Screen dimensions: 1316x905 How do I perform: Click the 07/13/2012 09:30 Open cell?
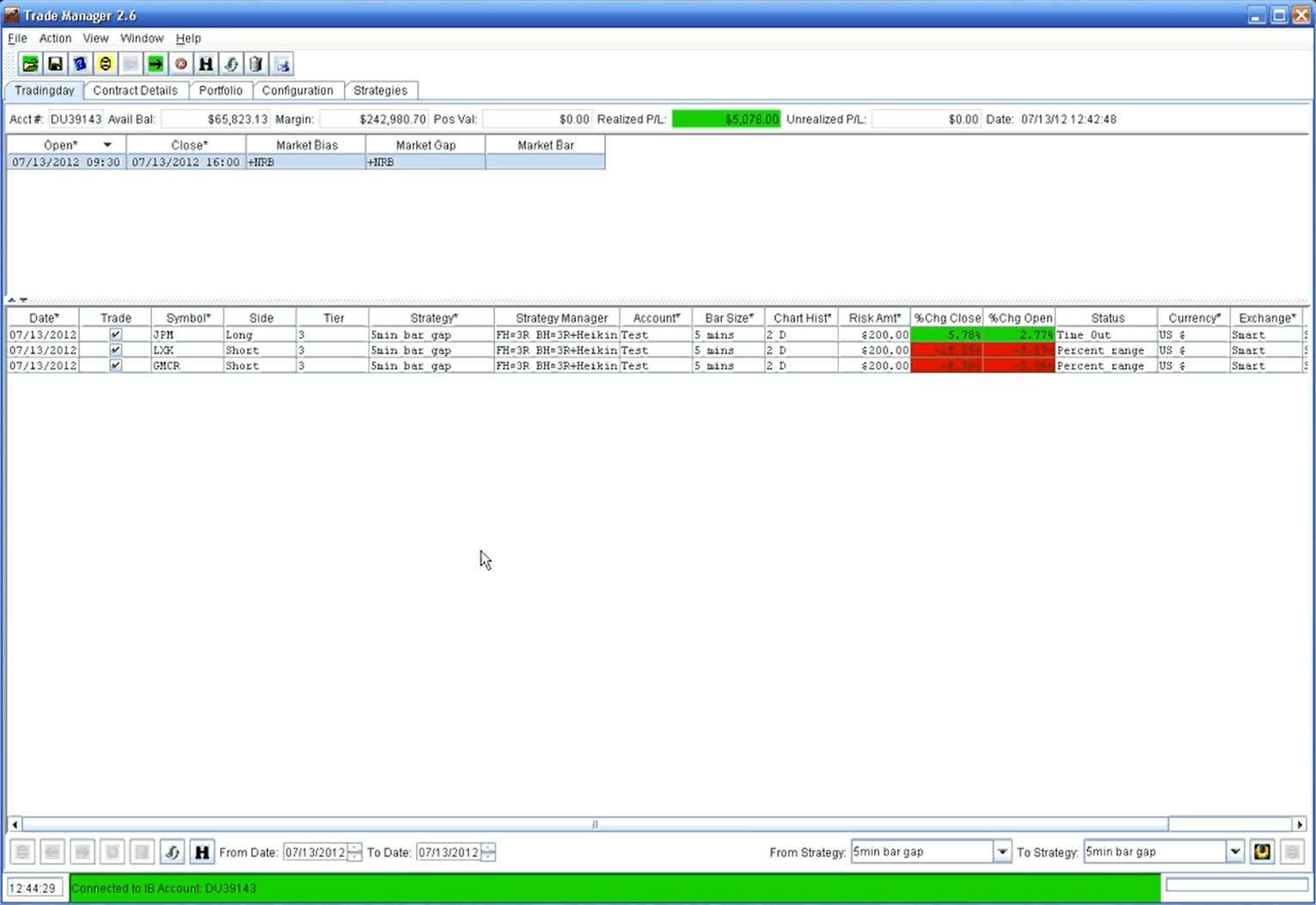(66, 162)
